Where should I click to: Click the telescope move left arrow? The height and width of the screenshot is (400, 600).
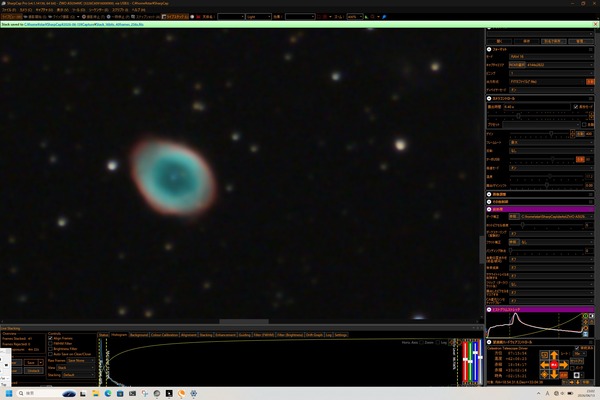click(545, 365)
